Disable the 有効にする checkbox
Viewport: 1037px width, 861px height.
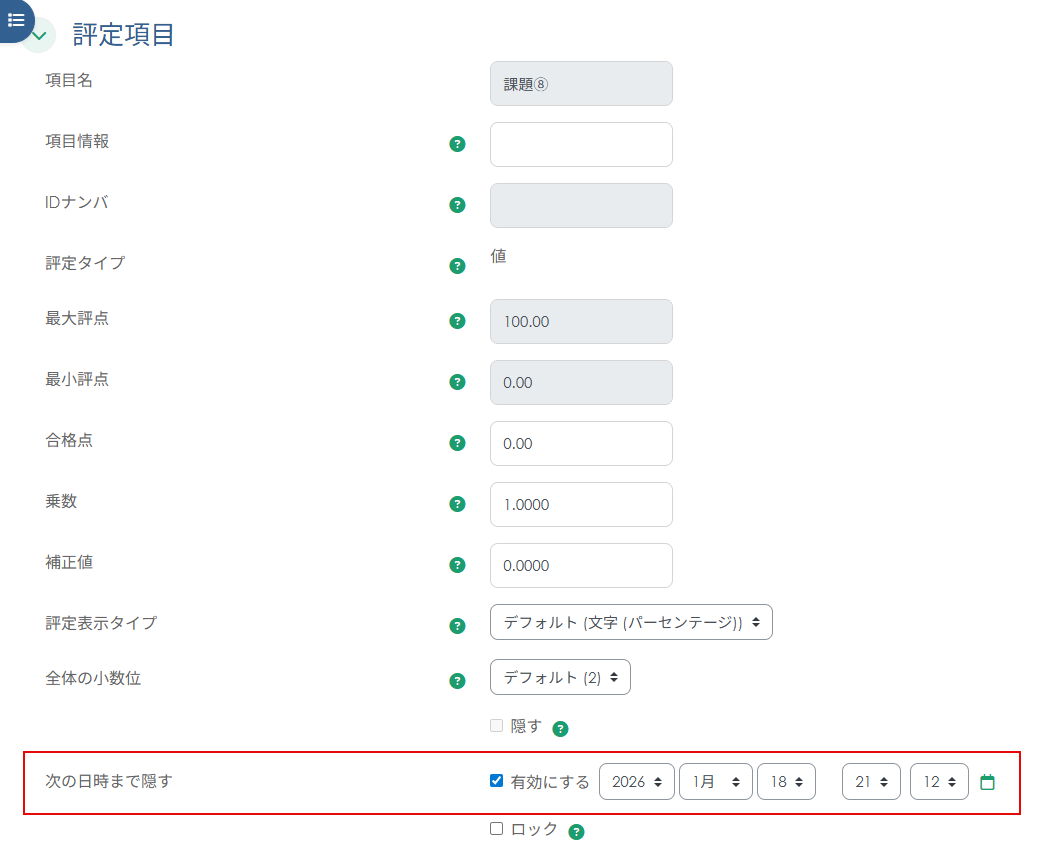[x=497, y=781]
